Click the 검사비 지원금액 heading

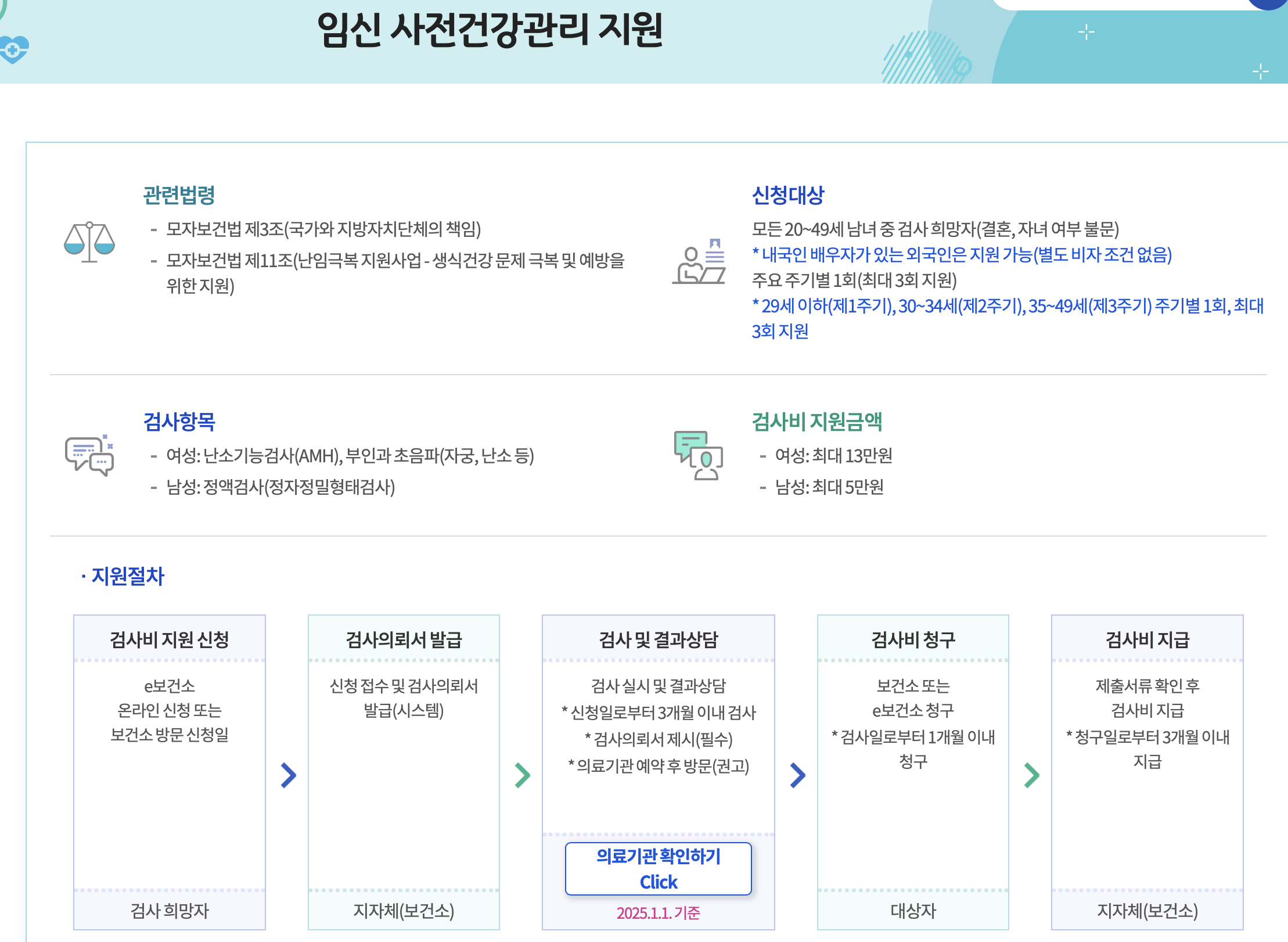click(816, 422)
